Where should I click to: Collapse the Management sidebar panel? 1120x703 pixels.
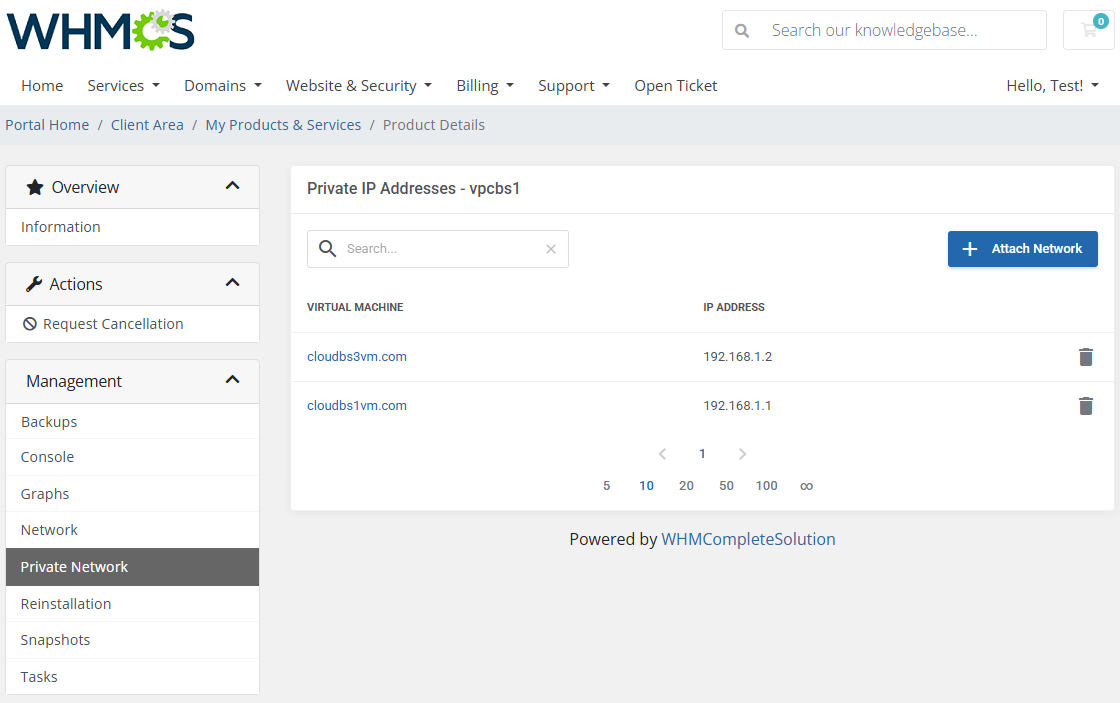point(232,380)
